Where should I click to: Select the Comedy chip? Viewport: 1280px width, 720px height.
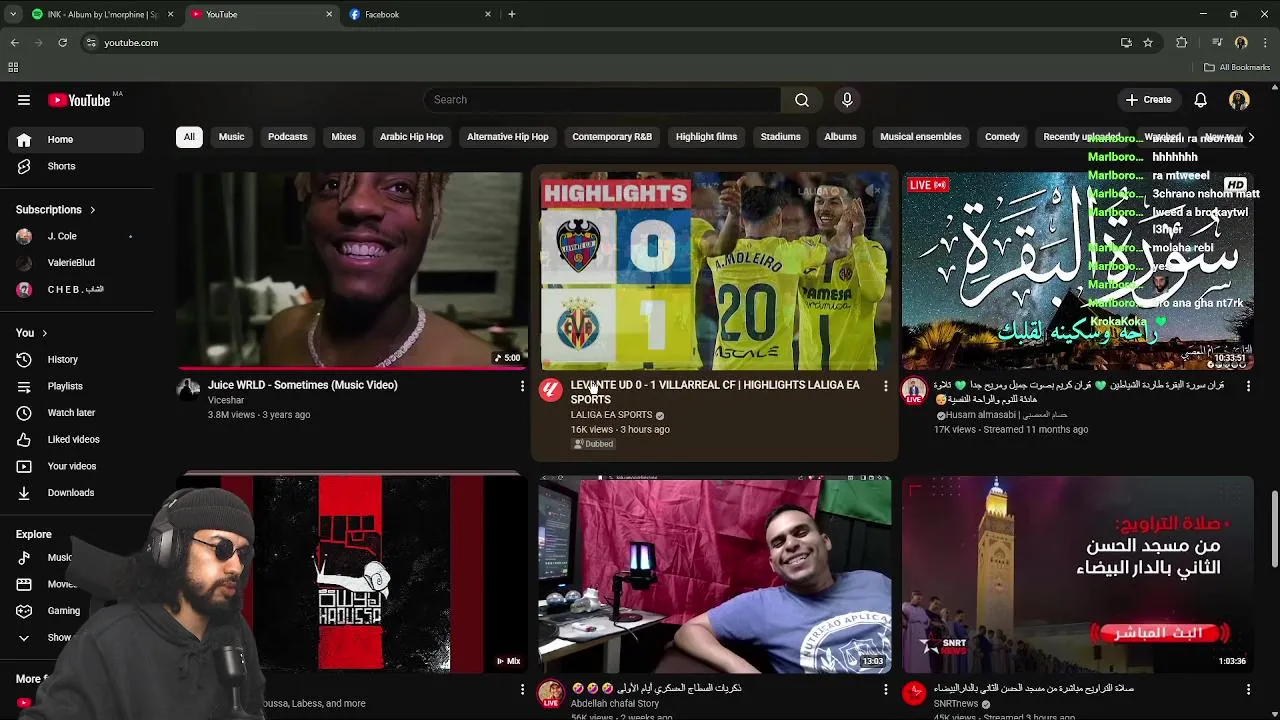click(1002, 137)
